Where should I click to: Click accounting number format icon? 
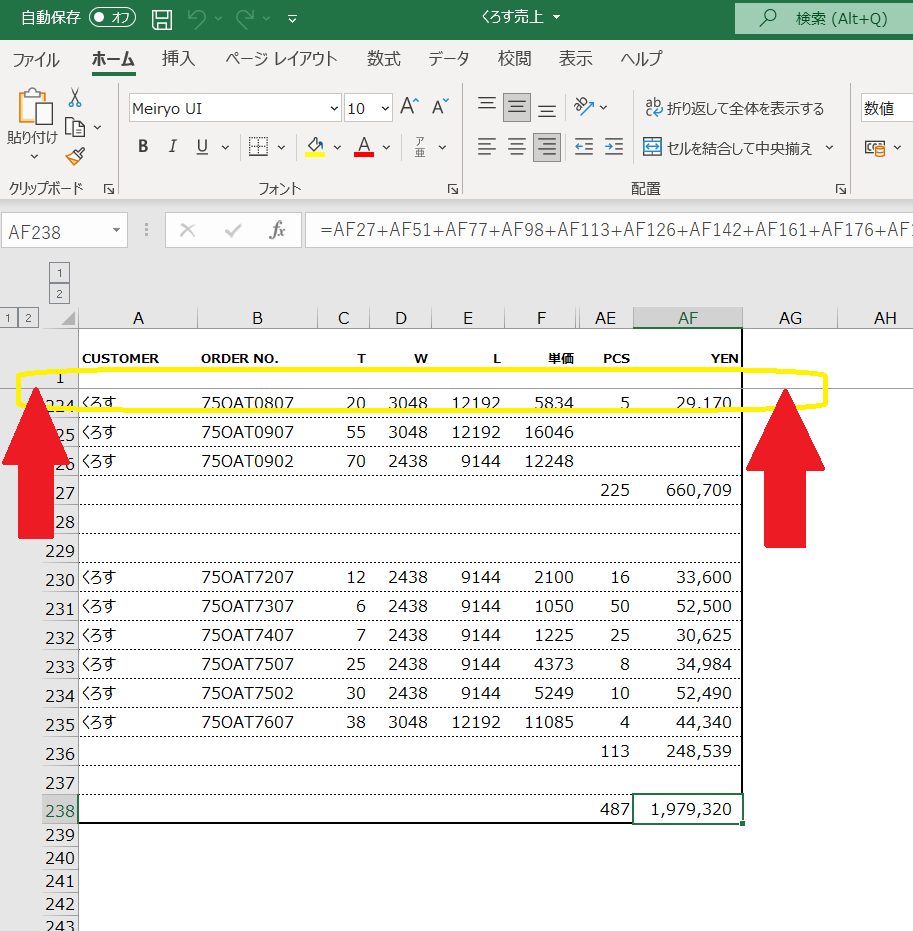coord(875,148)
